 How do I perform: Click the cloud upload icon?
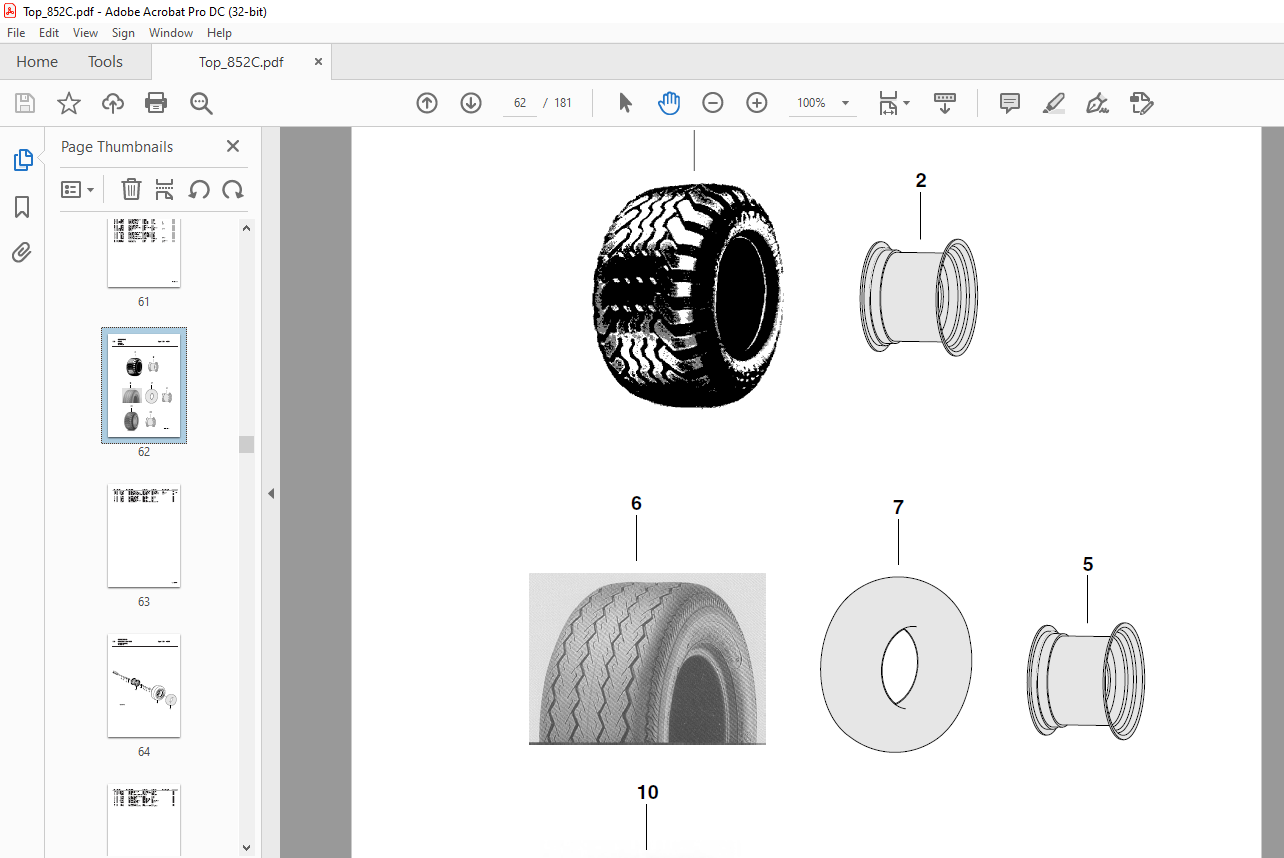tap(113, 103)
